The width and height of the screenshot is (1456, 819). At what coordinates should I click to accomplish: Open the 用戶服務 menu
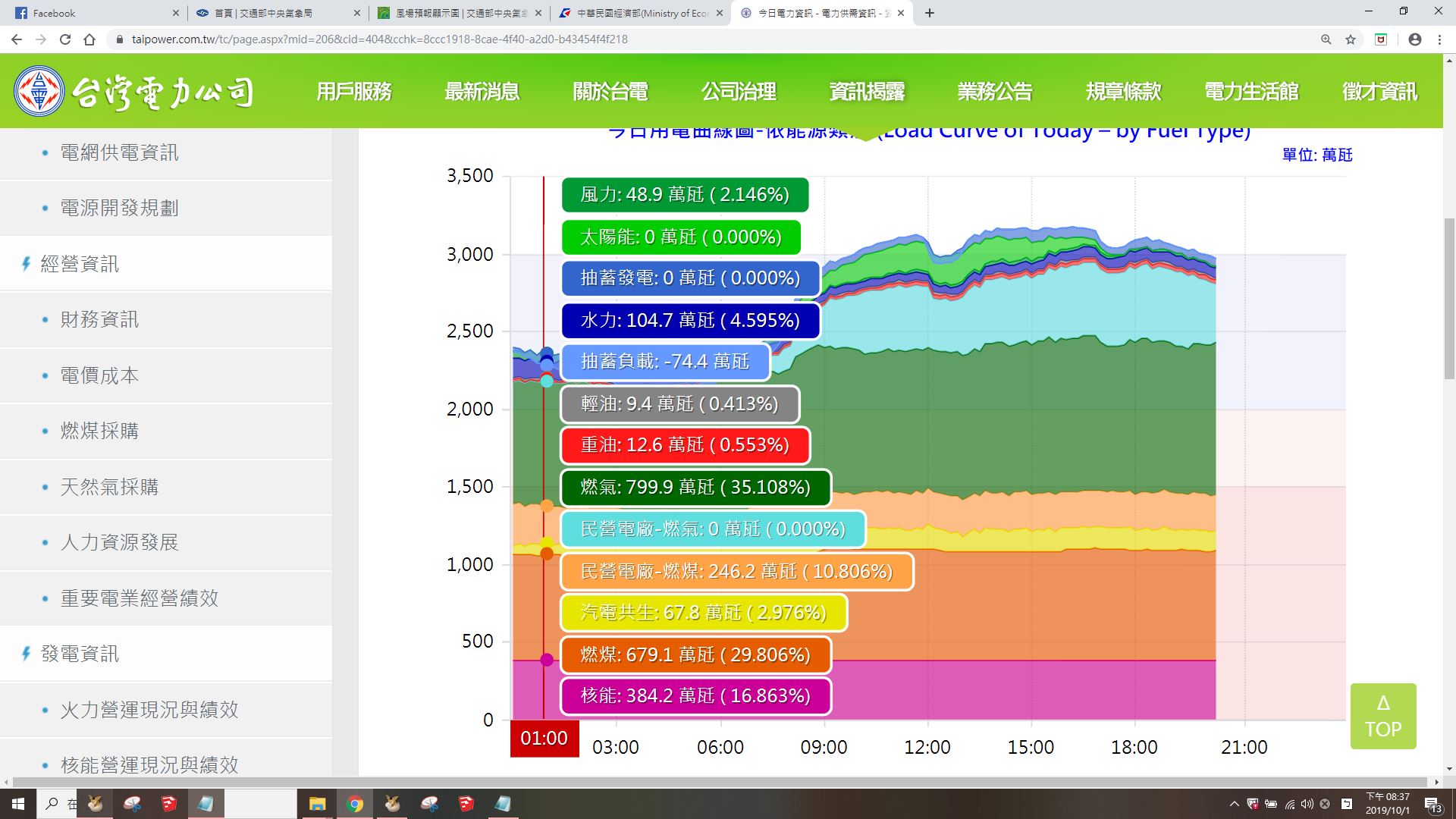354,92
